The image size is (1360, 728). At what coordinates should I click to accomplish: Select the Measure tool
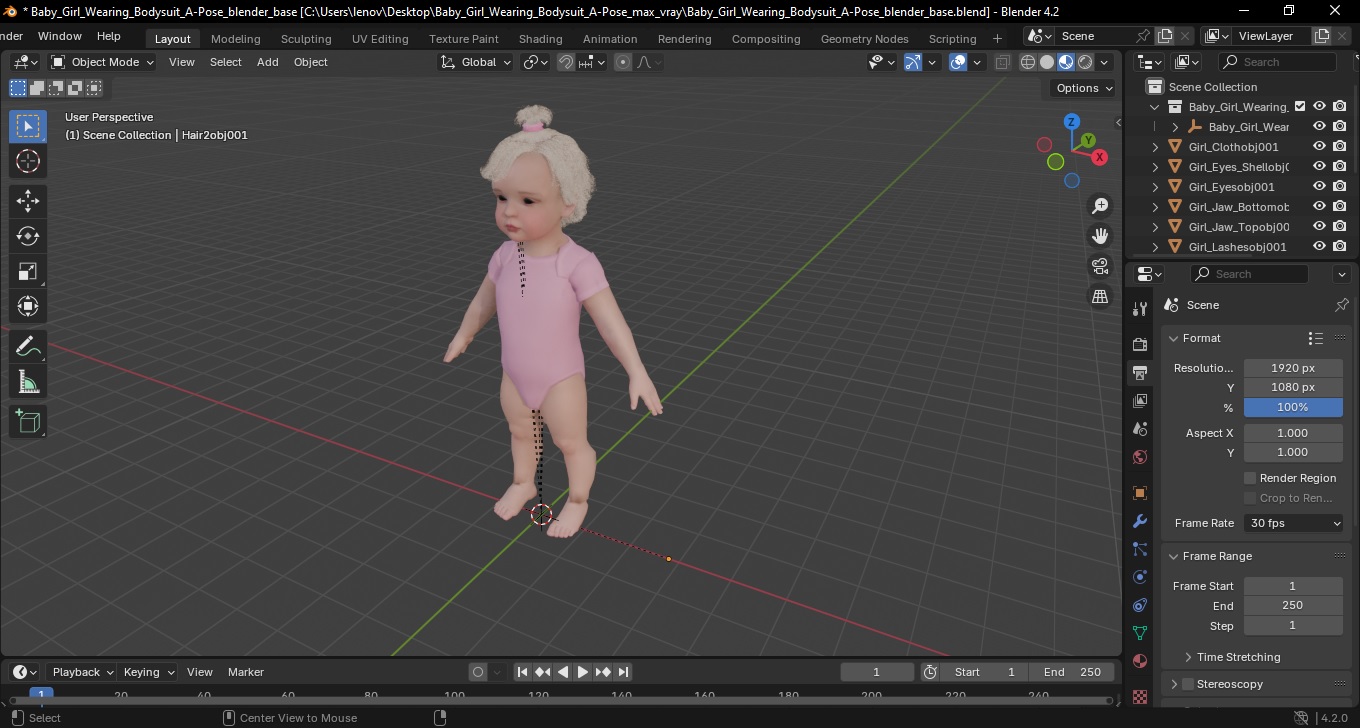(28, 382)
